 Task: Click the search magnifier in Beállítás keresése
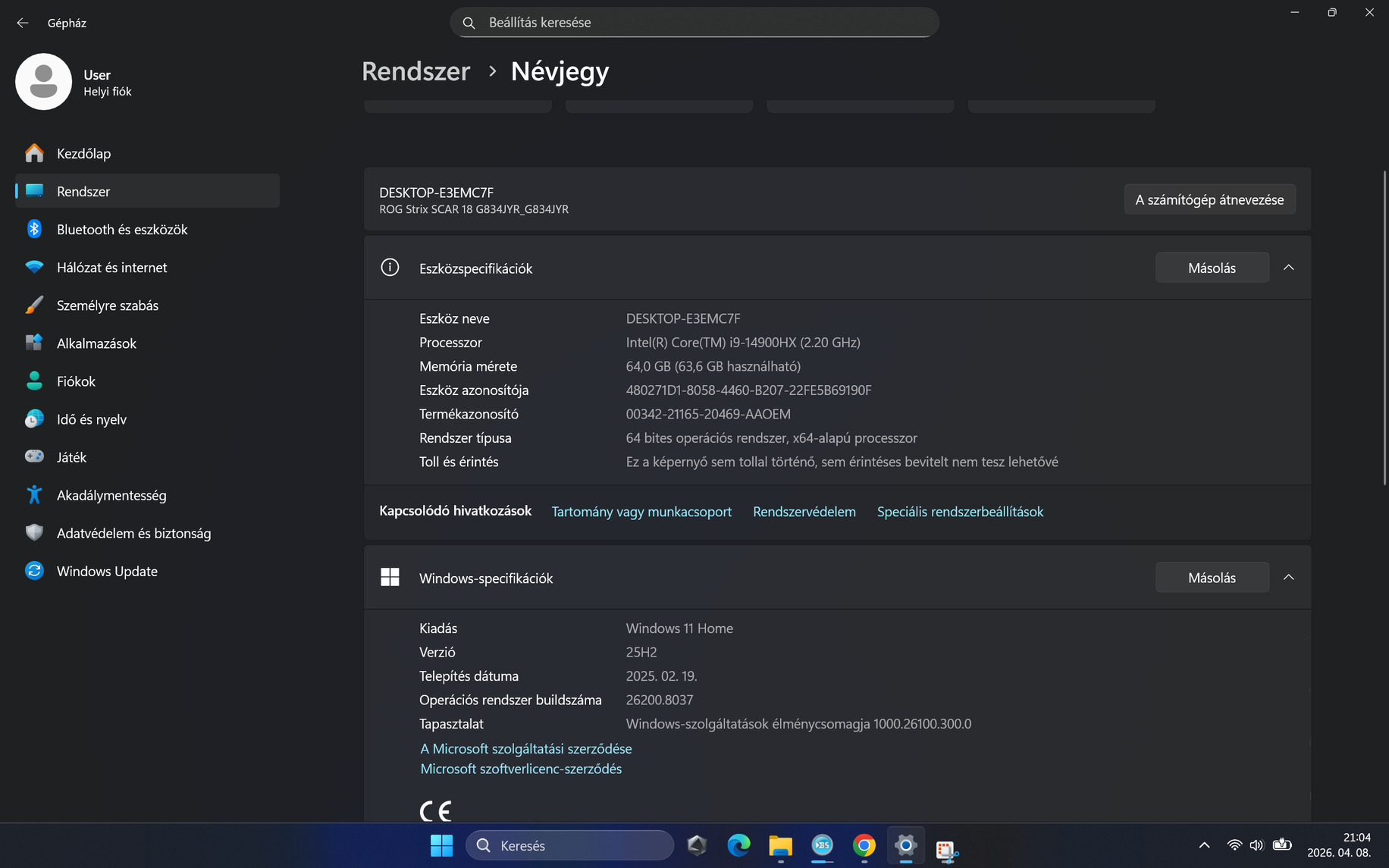[x=469, y=23]
